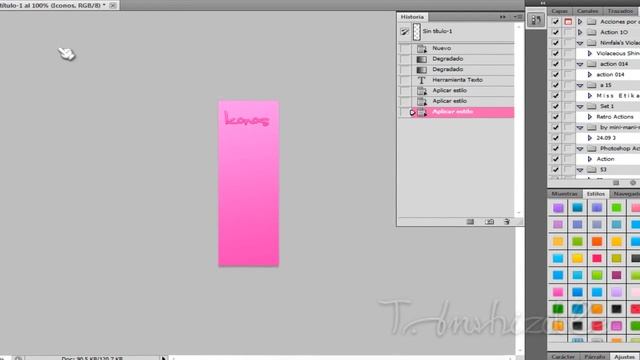Select the Historia tab
This screenshot has width=640, height=360.
[x=412, y=17]
